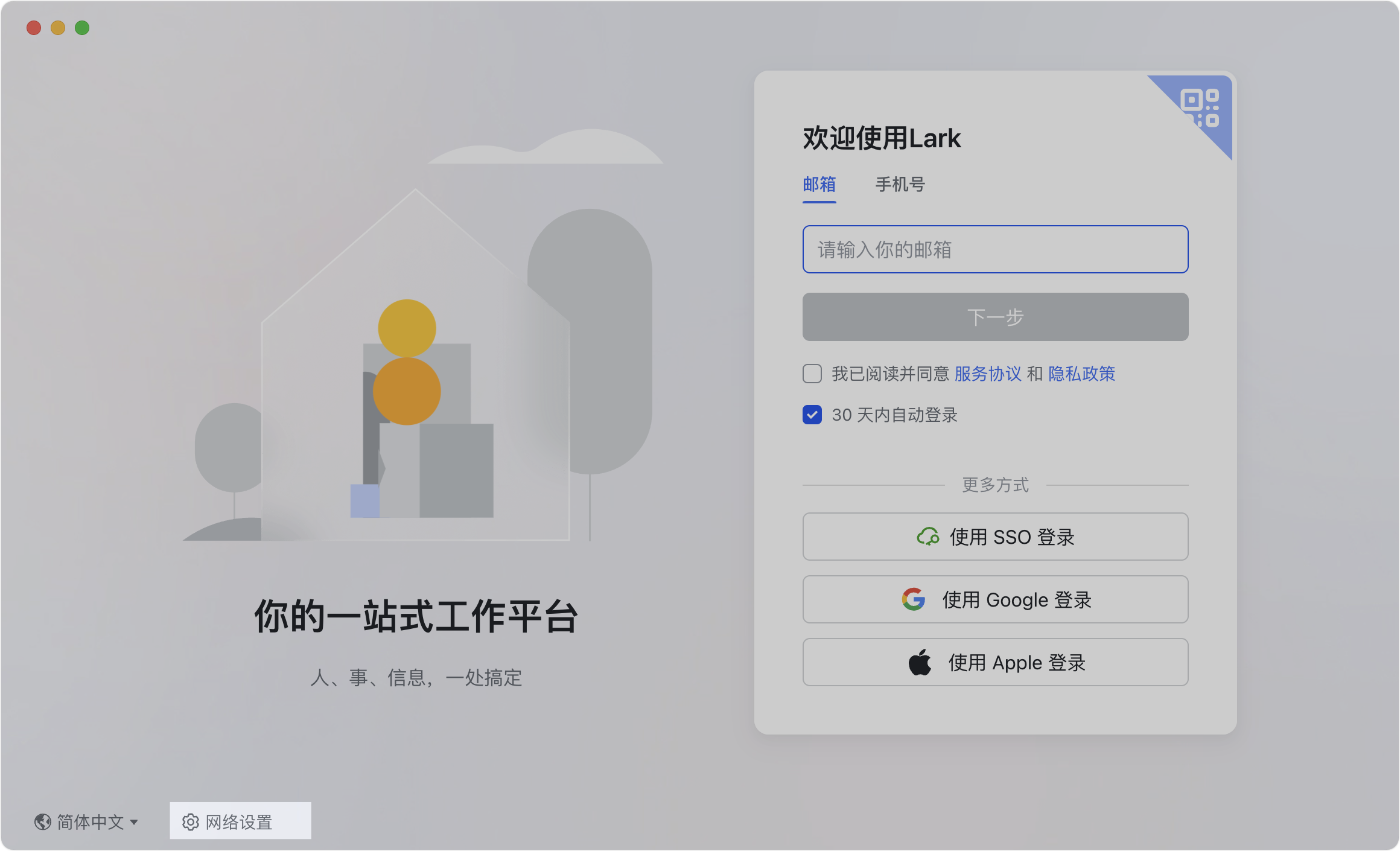
Task: Check the service agreement consent checkbox
Action: [812, 374]
